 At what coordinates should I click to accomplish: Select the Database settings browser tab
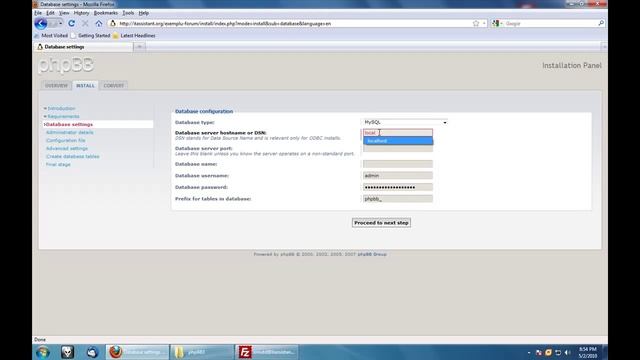click(84, 47)
